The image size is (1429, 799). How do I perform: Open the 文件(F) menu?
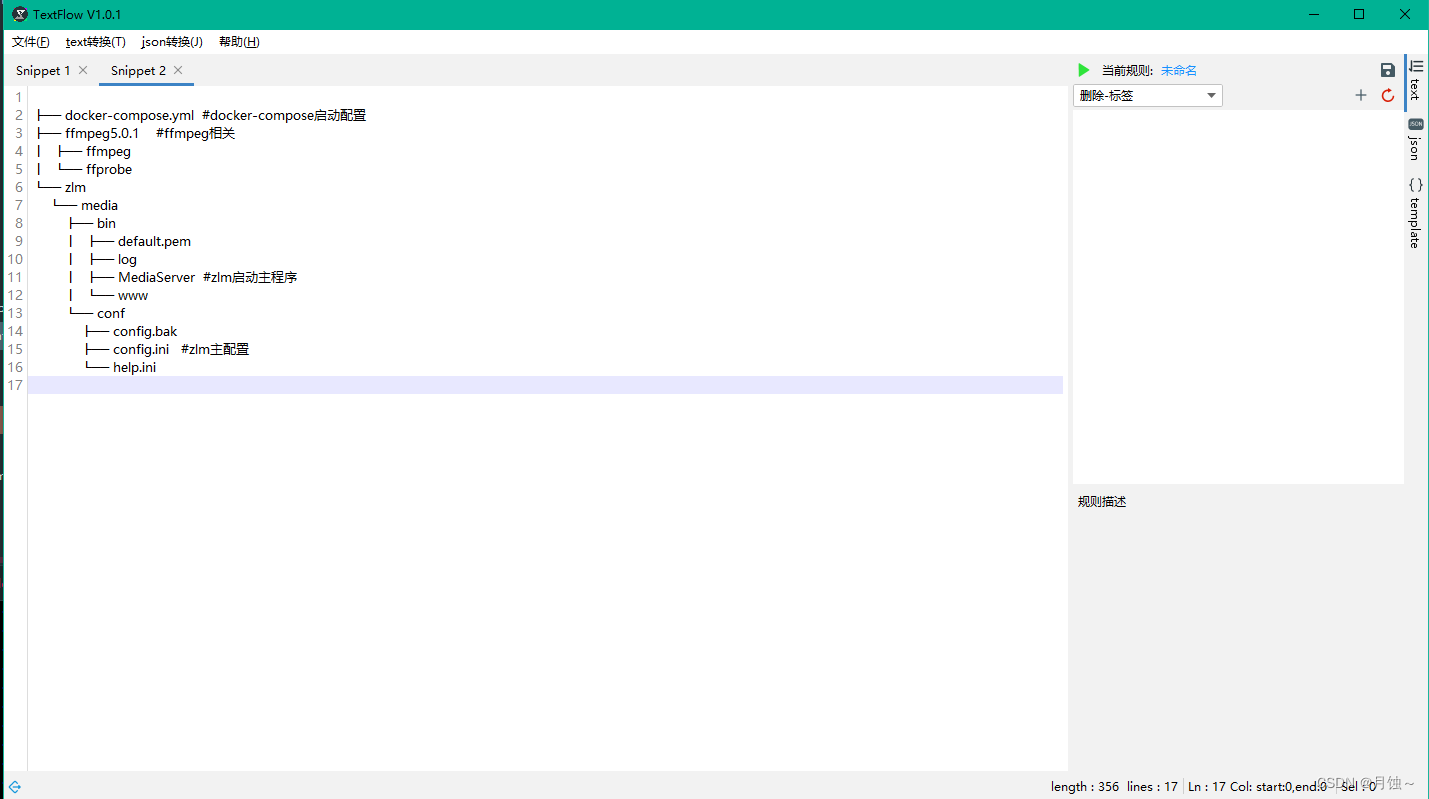point(31,42)
